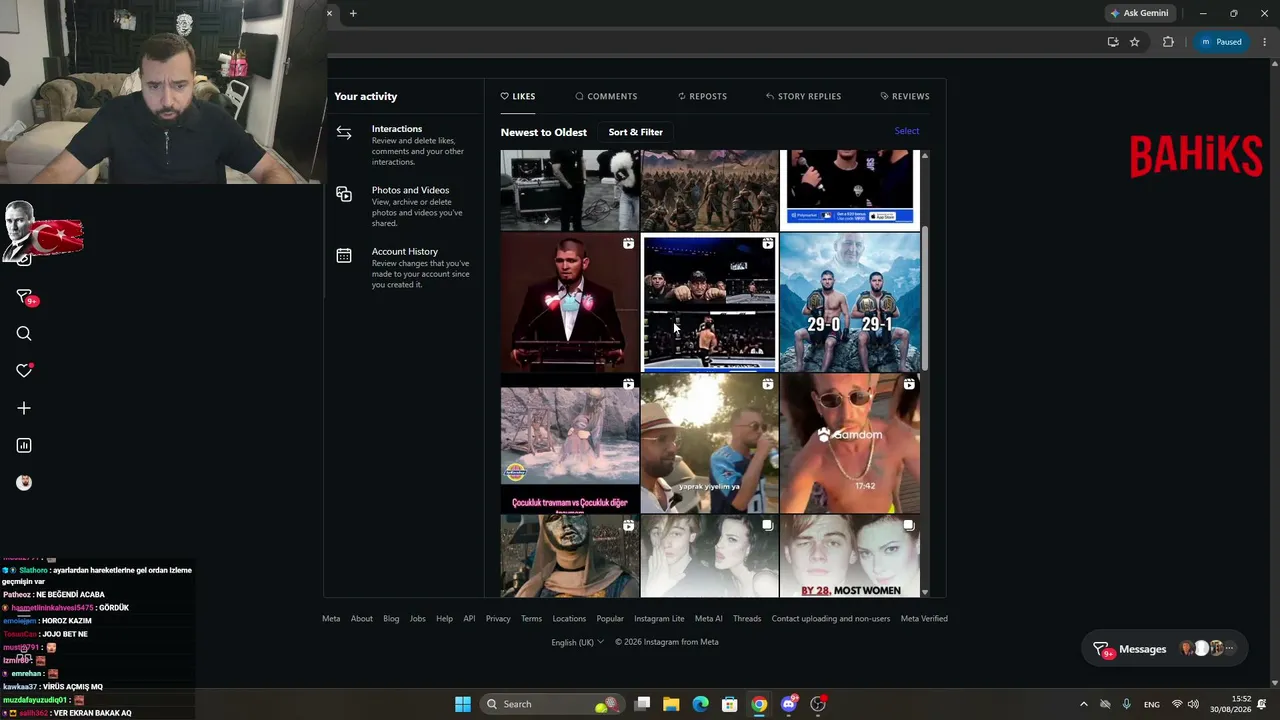This screenshot has height=720, width=1280.
Task: Open the man at podium thumbnail
Action: (x=569, y=303)
